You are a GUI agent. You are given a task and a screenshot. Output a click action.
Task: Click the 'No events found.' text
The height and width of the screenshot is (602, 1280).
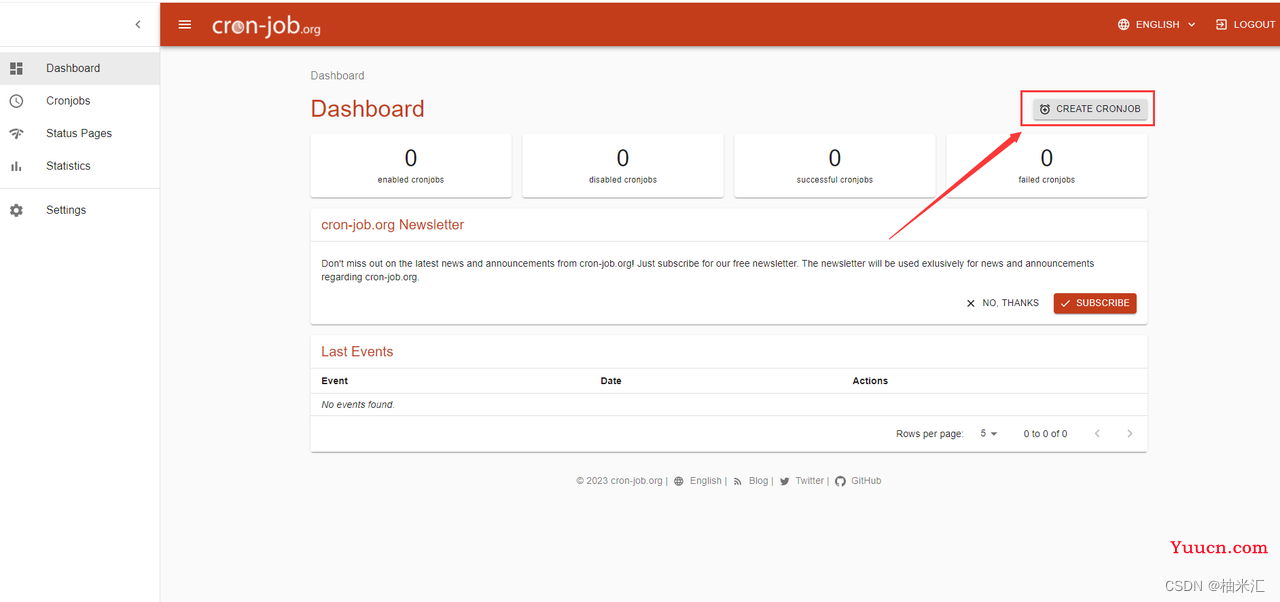pyautogui.click(x=358, y=405)
